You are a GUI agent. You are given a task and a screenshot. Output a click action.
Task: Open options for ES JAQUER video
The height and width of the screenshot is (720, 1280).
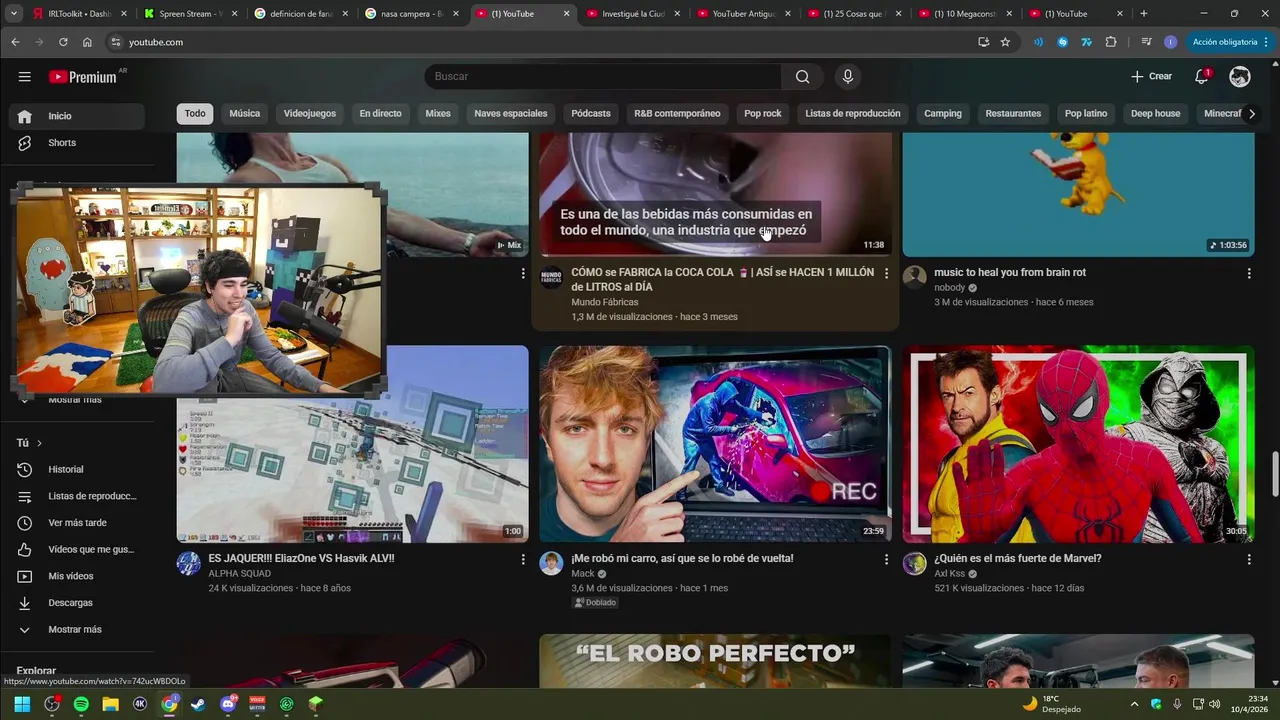click(523, 559)
